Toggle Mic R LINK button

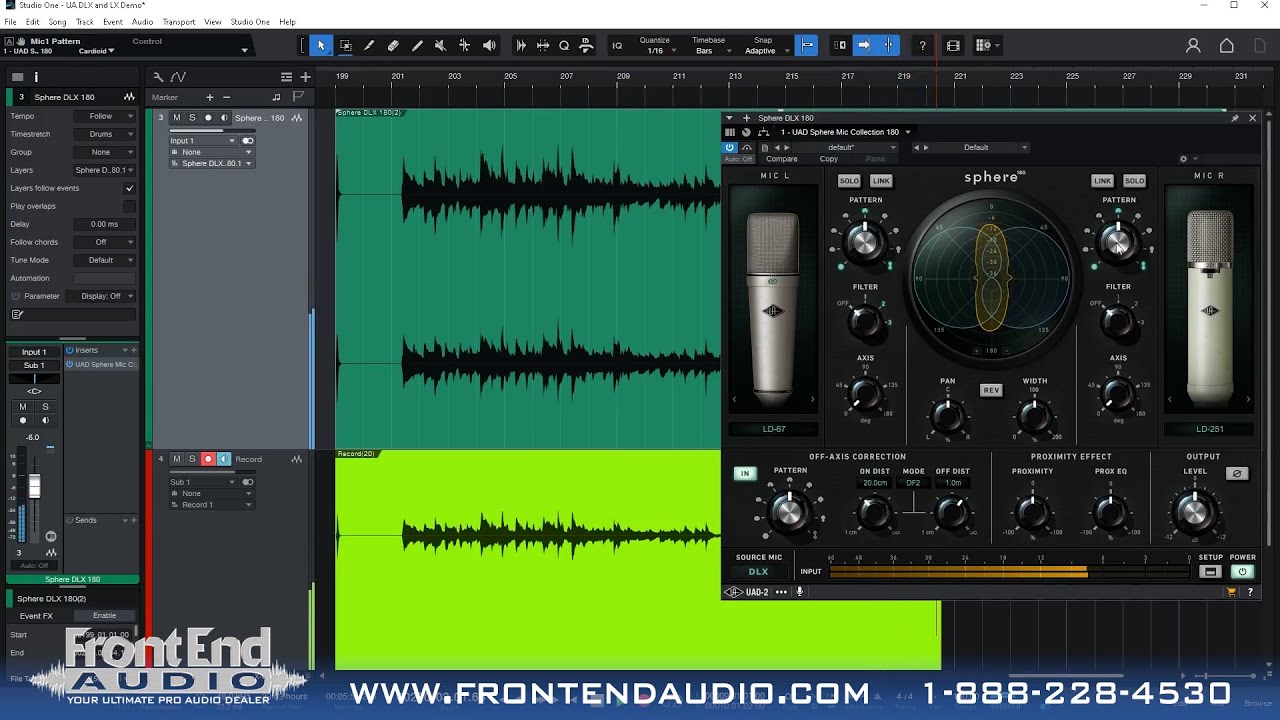[x=1102, y=181]
